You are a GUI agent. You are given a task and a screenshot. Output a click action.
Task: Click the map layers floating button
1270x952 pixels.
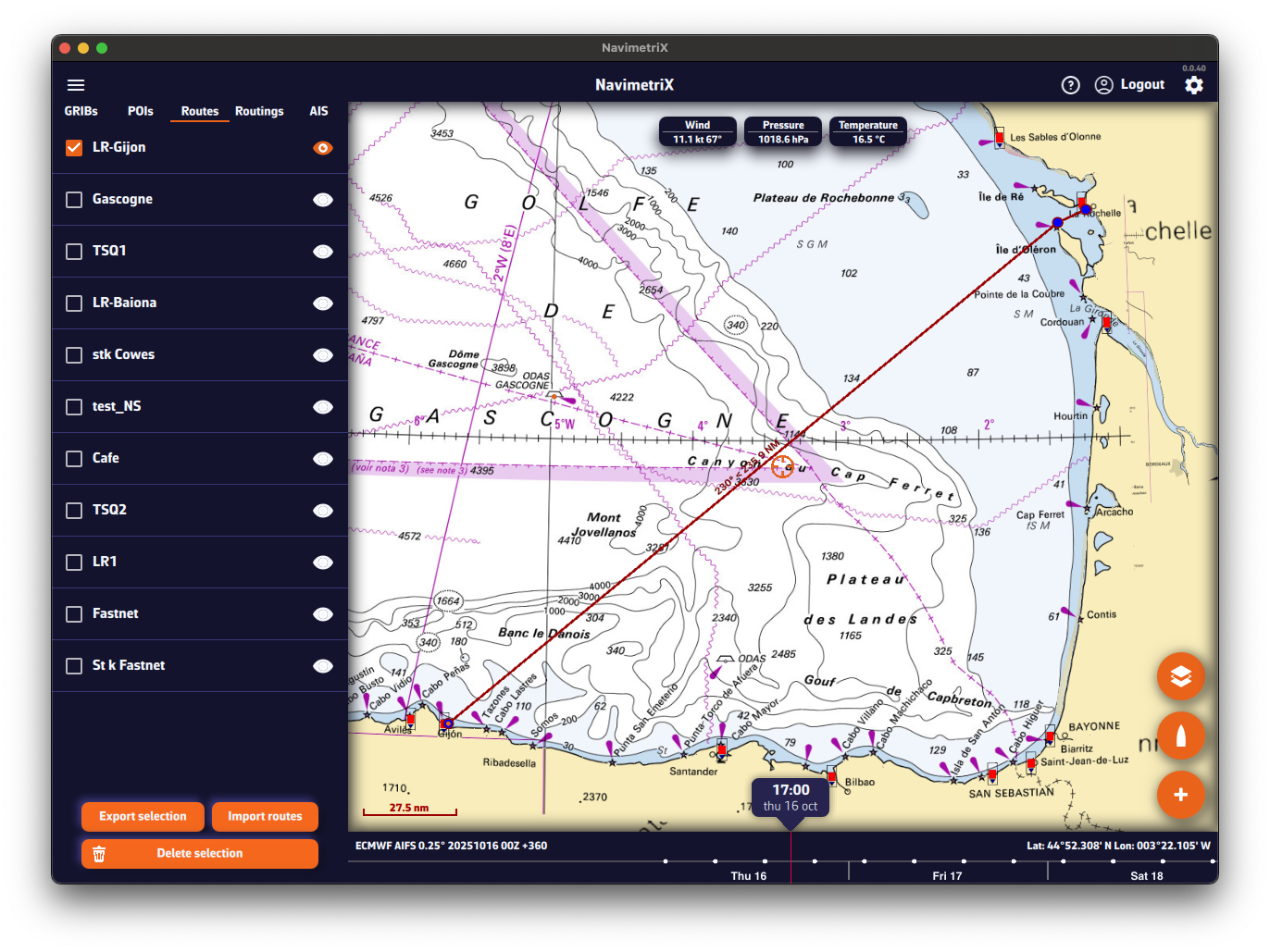point(1180,676)
